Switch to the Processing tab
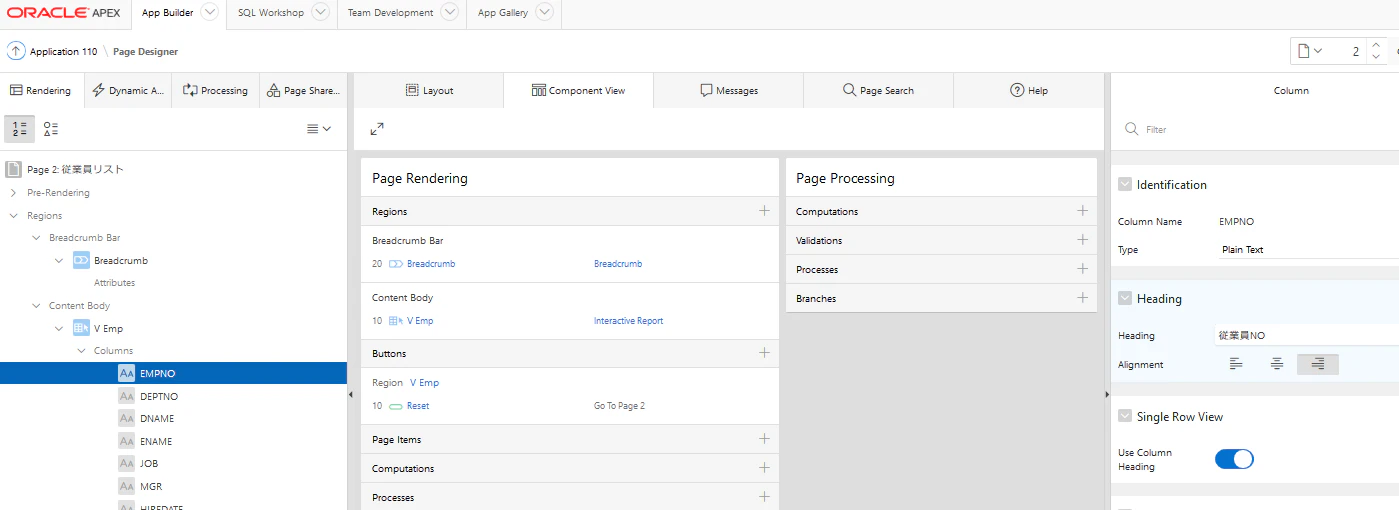1399x510 pixels. pos(215,90)
